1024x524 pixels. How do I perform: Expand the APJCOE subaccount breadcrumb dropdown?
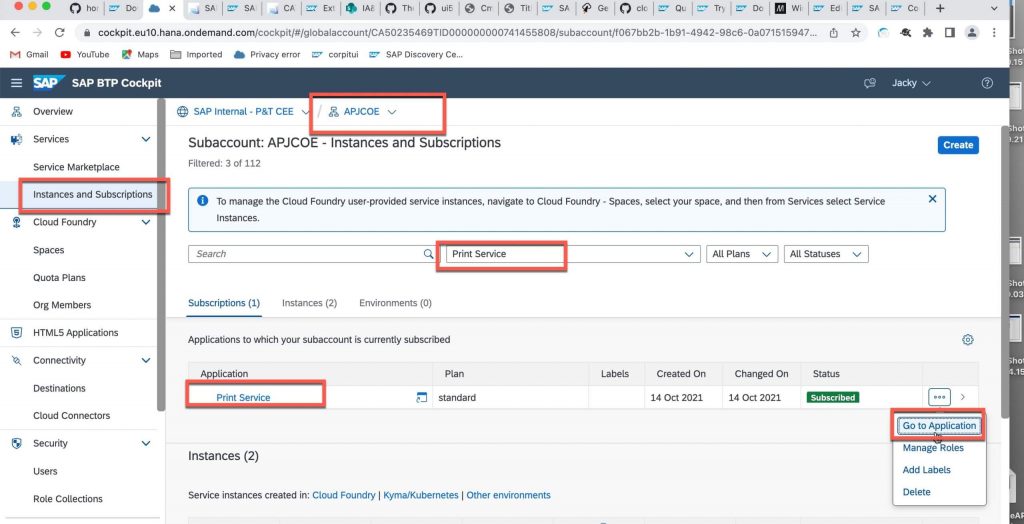pos(392,112)
